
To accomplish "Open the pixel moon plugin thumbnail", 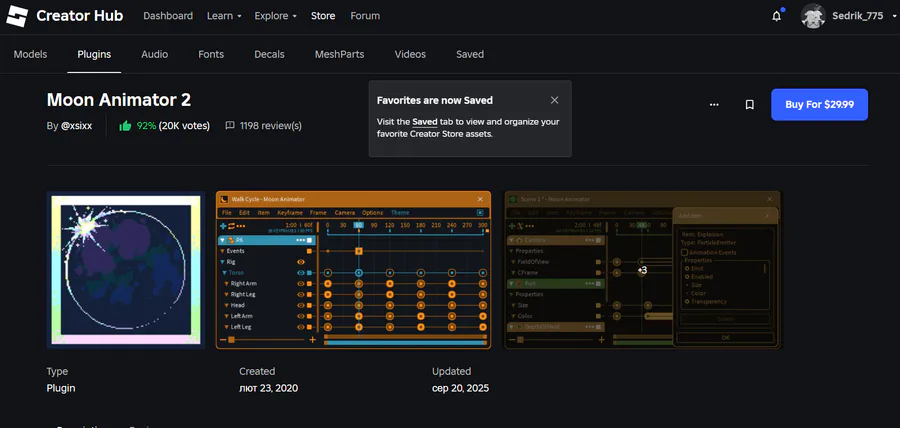I will pos(126,270).
